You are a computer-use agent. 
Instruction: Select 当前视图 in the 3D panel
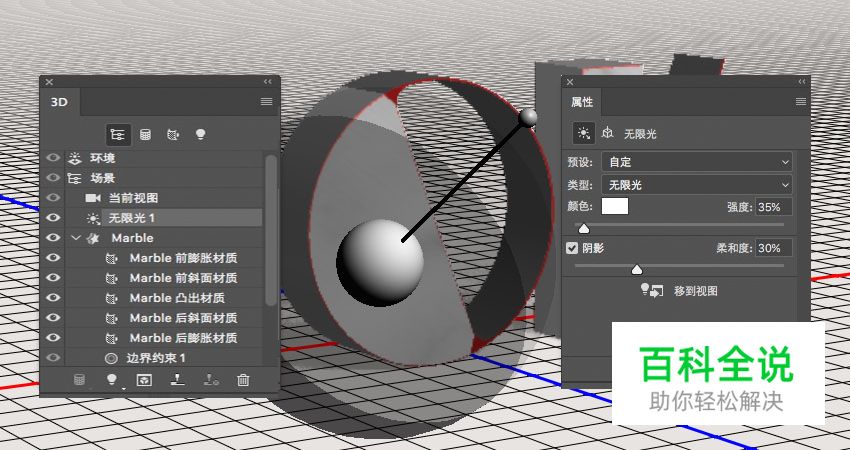(x=133, y=198)
